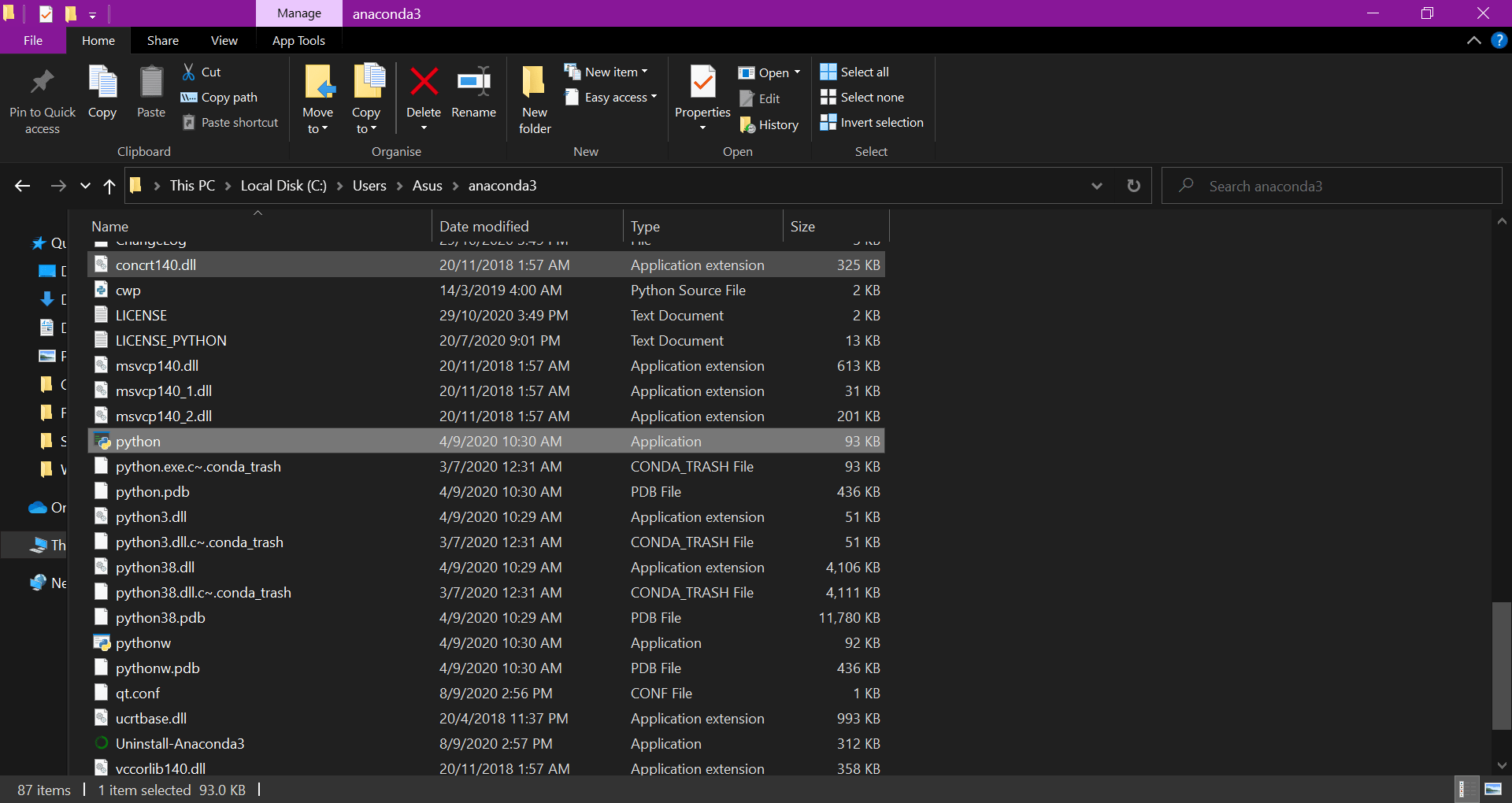Image resolution: width=1512 pixels, height=803 pixels.
Task: Click the Edit button in Open group
Action: (759, 98)
